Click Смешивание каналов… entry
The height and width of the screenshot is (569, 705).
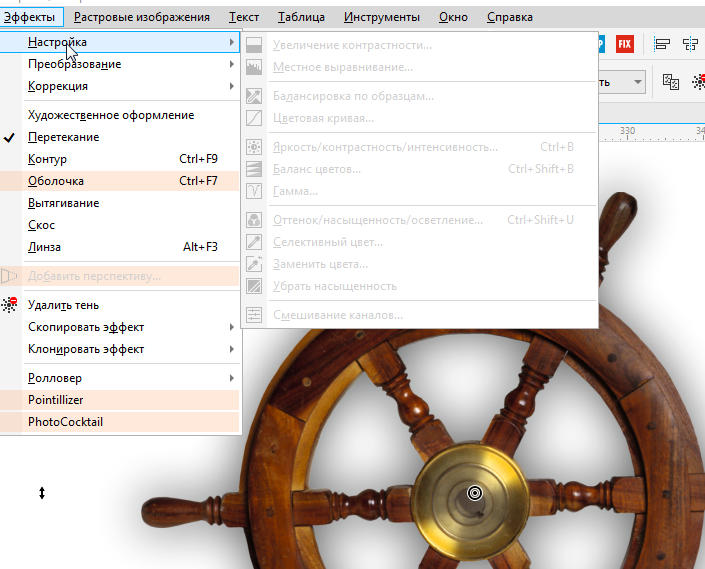(419, 315)
